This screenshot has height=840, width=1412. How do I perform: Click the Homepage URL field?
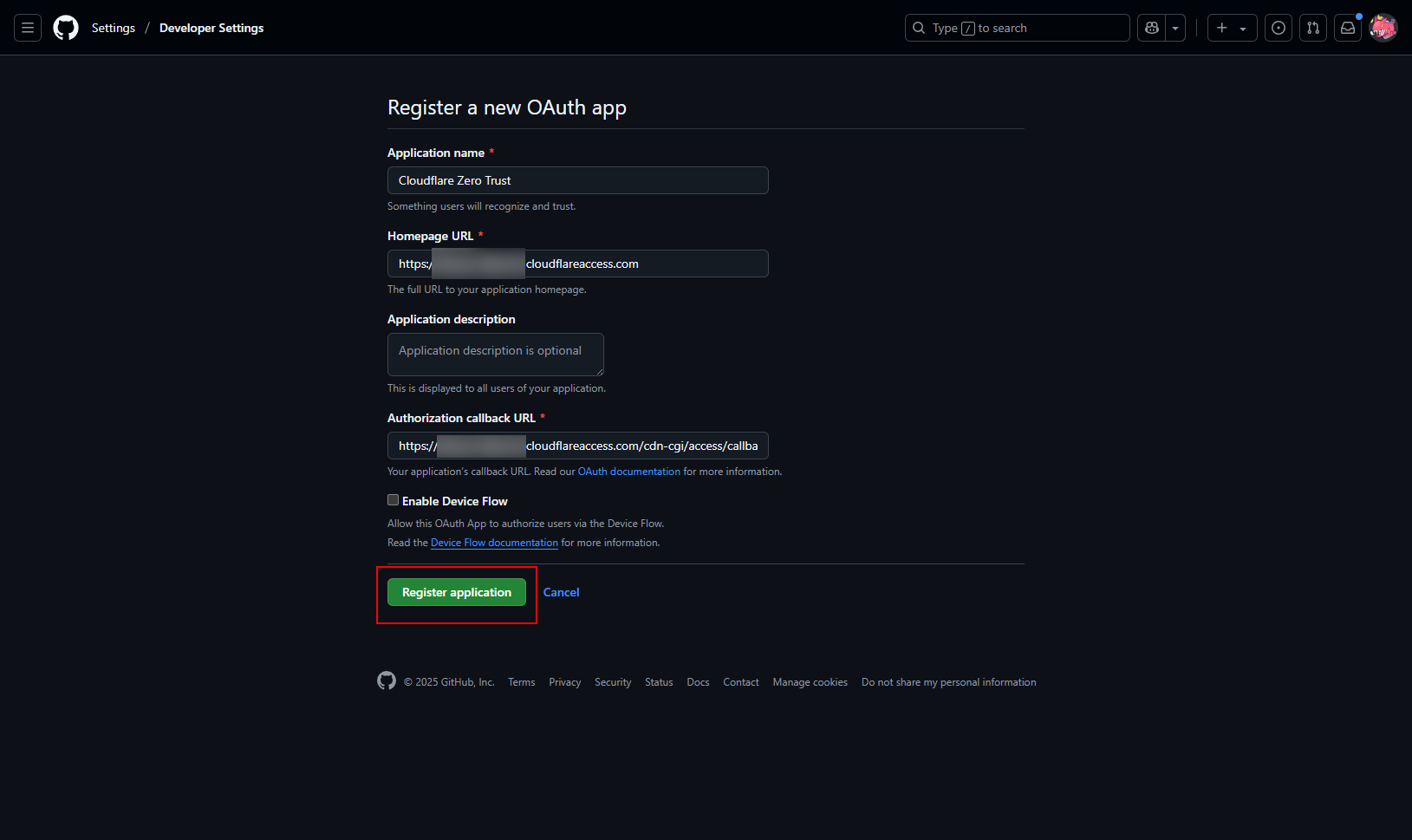(578, 264)
